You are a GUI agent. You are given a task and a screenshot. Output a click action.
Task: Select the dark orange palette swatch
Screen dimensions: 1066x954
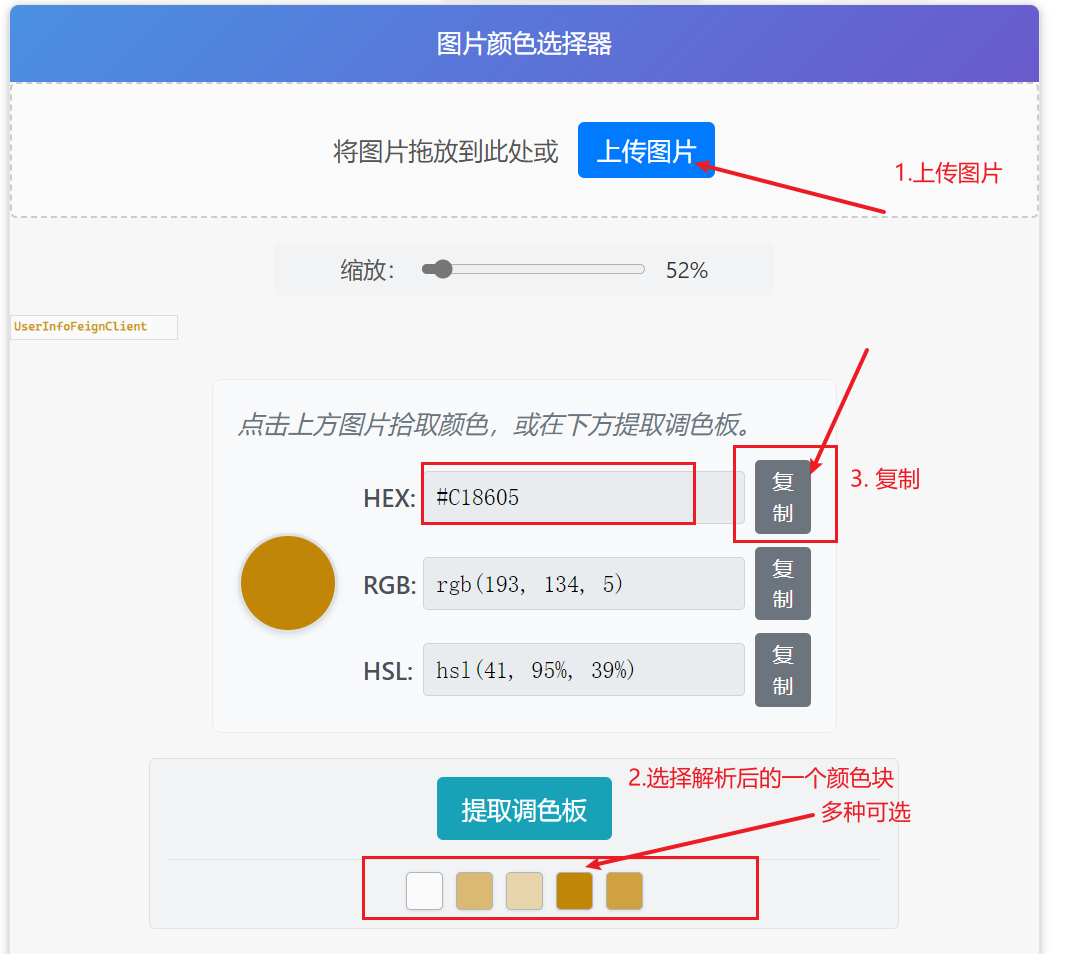click(x=574, y=890)
